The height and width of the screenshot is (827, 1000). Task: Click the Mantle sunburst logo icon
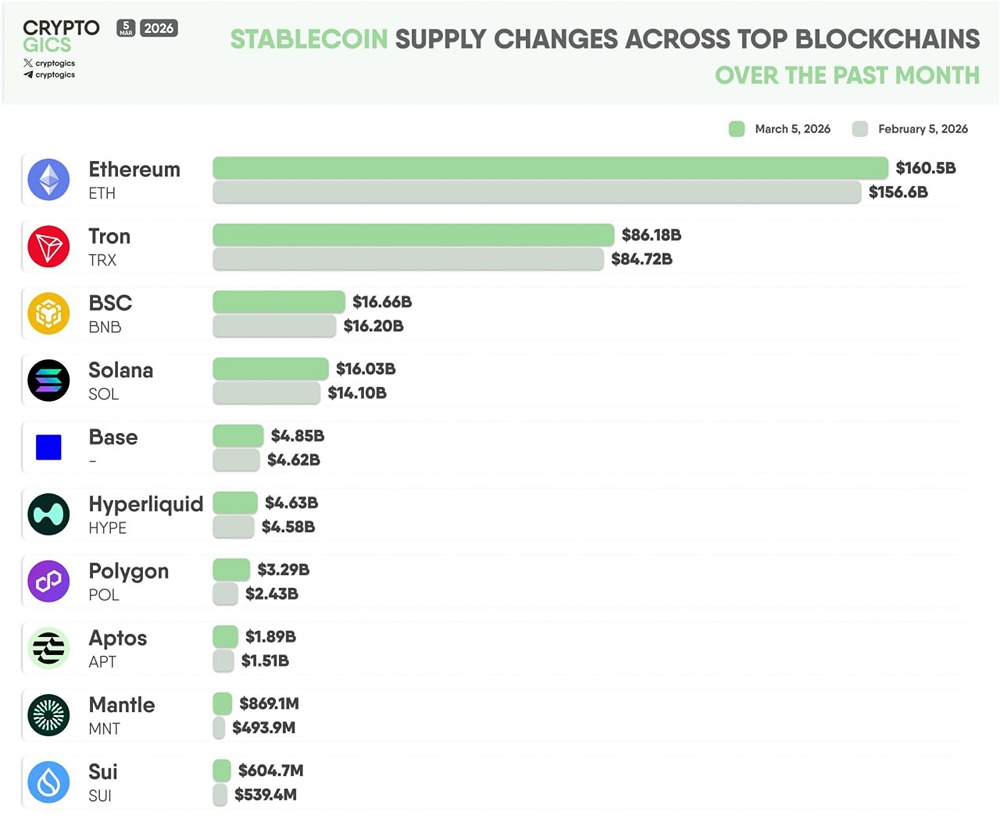tap(48, 715)
